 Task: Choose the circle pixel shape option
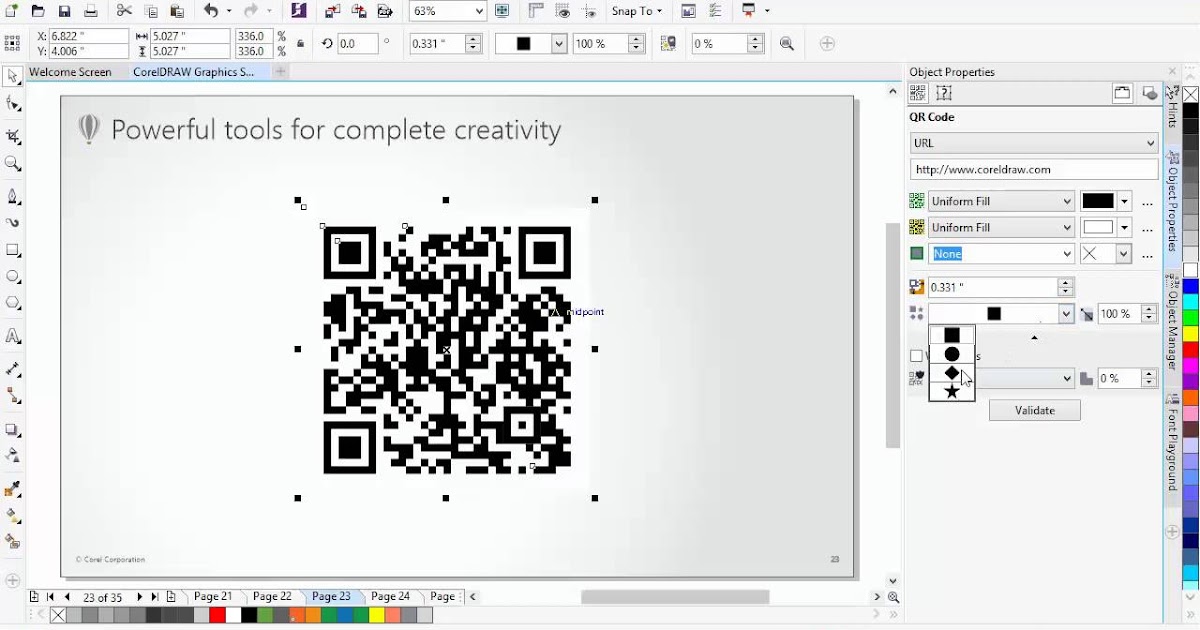[952, 354]
